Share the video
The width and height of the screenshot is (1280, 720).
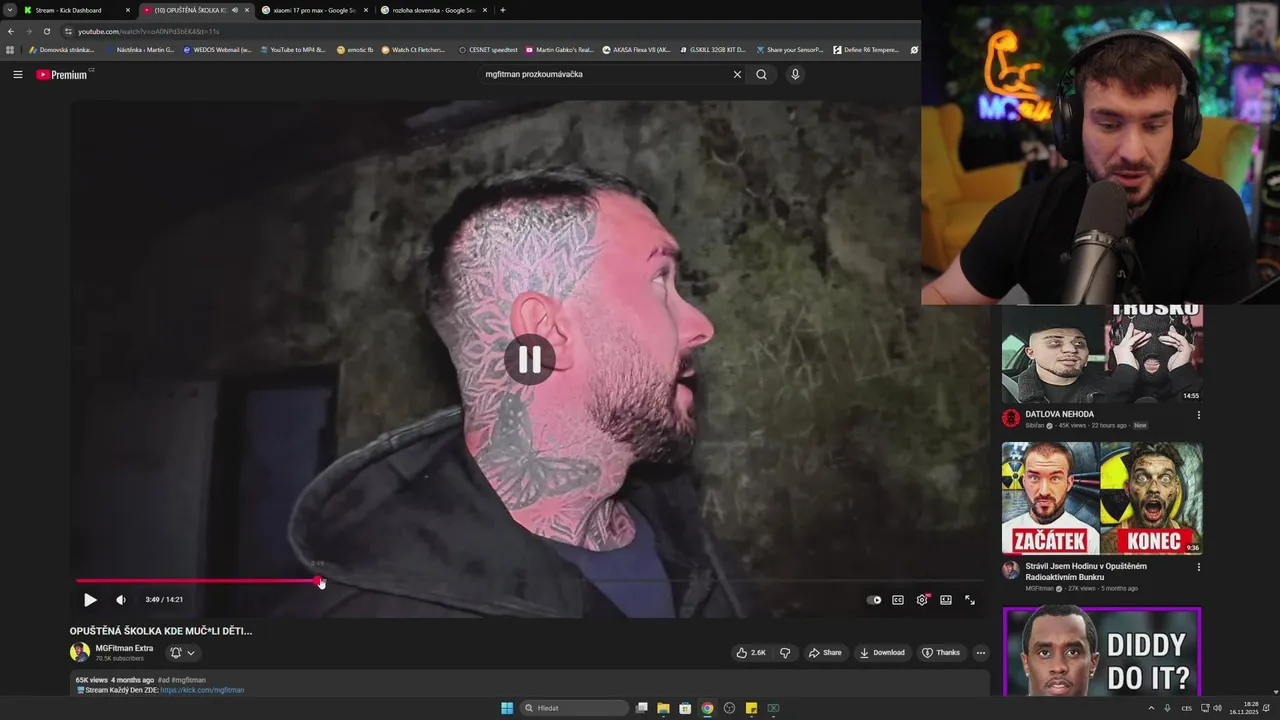coord(825,652)
